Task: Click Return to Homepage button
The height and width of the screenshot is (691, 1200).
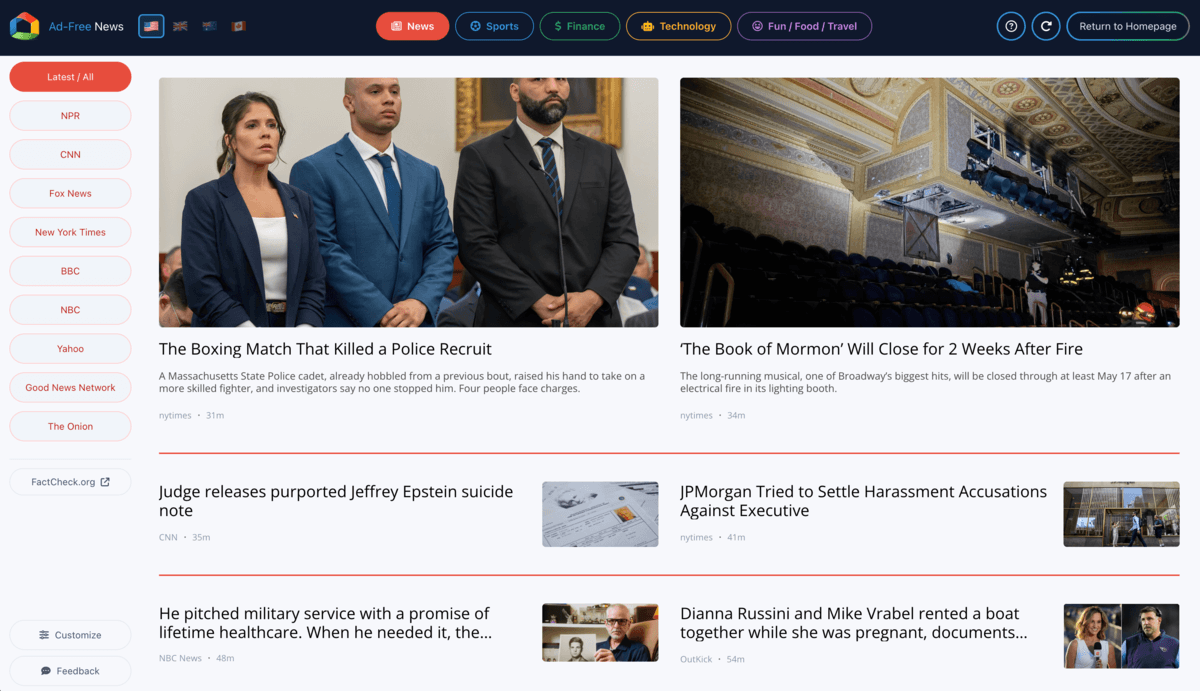Action: tap(1128, 26)
